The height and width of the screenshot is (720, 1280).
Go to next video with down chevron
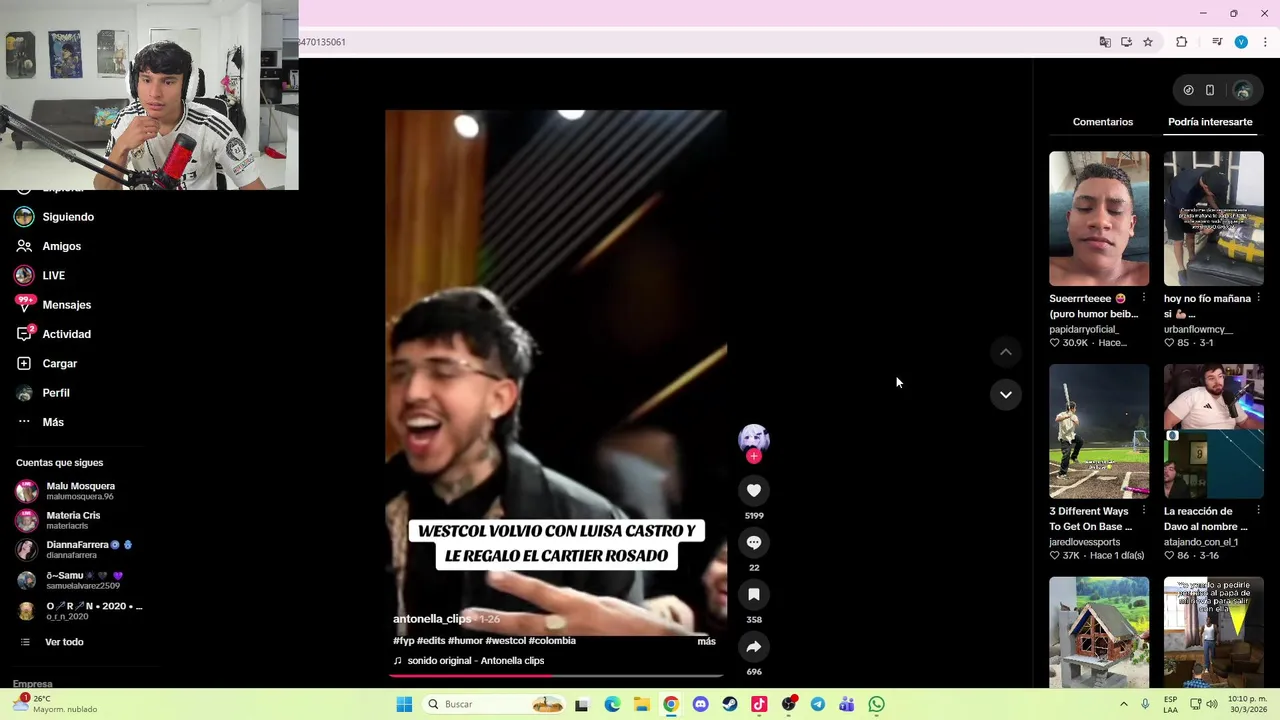[x=1006, y=395]
